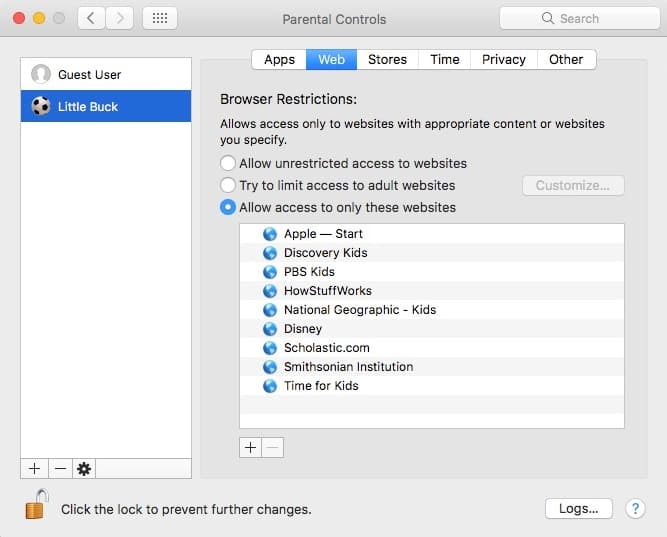Minimize the Parental Controls window
667x537 pixels.
click(39, 18)
